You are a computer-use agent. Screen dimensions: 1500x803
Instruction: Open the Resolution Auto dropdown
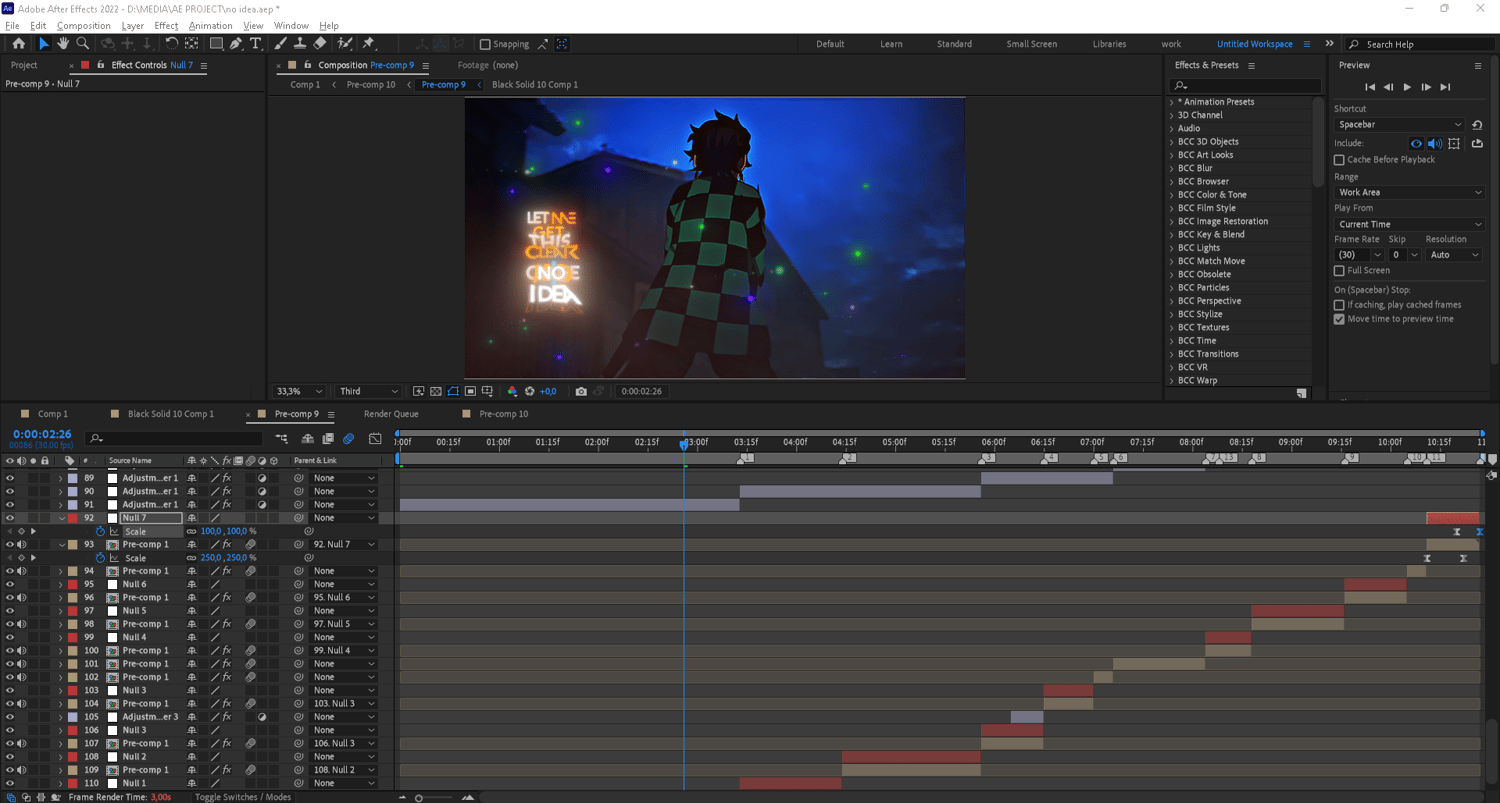click(x=1454, y=255)
